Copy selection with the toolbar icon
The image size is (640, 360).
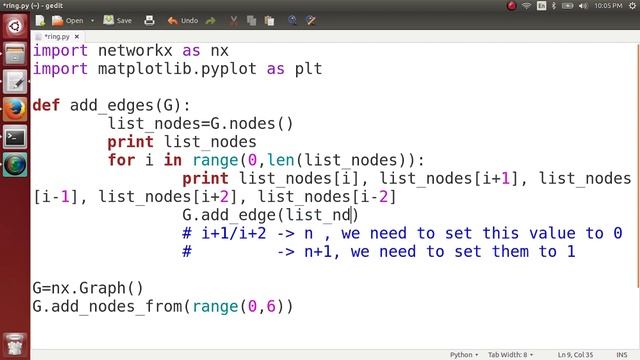(x=251, y=20)
